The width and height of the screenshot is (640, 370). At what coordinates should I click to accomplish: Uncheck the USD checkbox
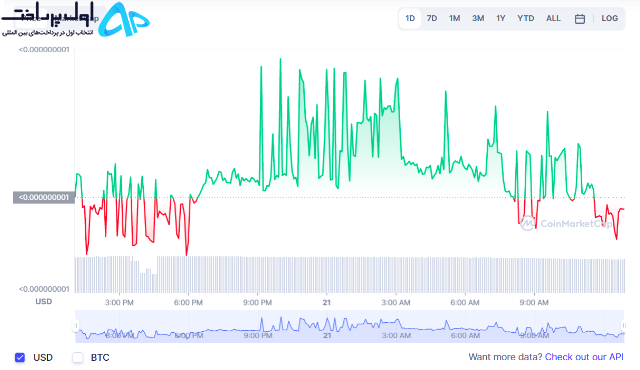tap(20, 357)
